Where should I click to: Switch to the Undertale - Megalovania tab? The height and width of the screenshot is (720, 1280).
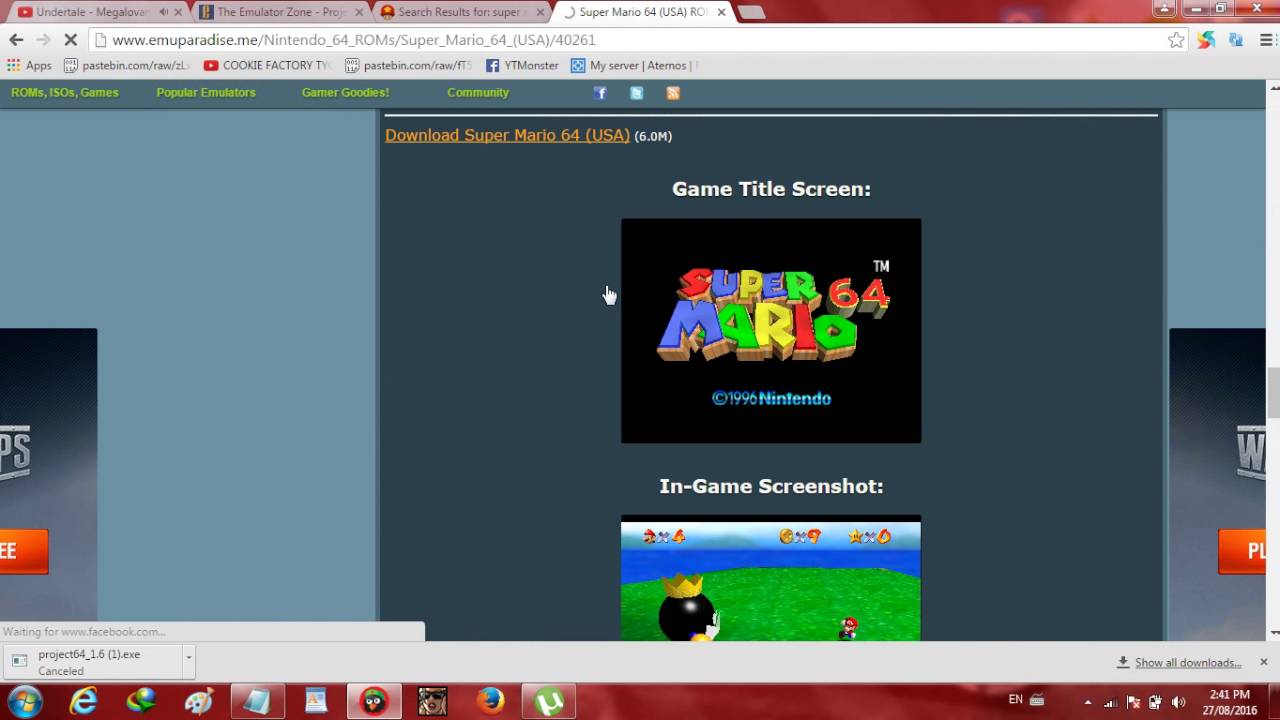coord(92,12)
